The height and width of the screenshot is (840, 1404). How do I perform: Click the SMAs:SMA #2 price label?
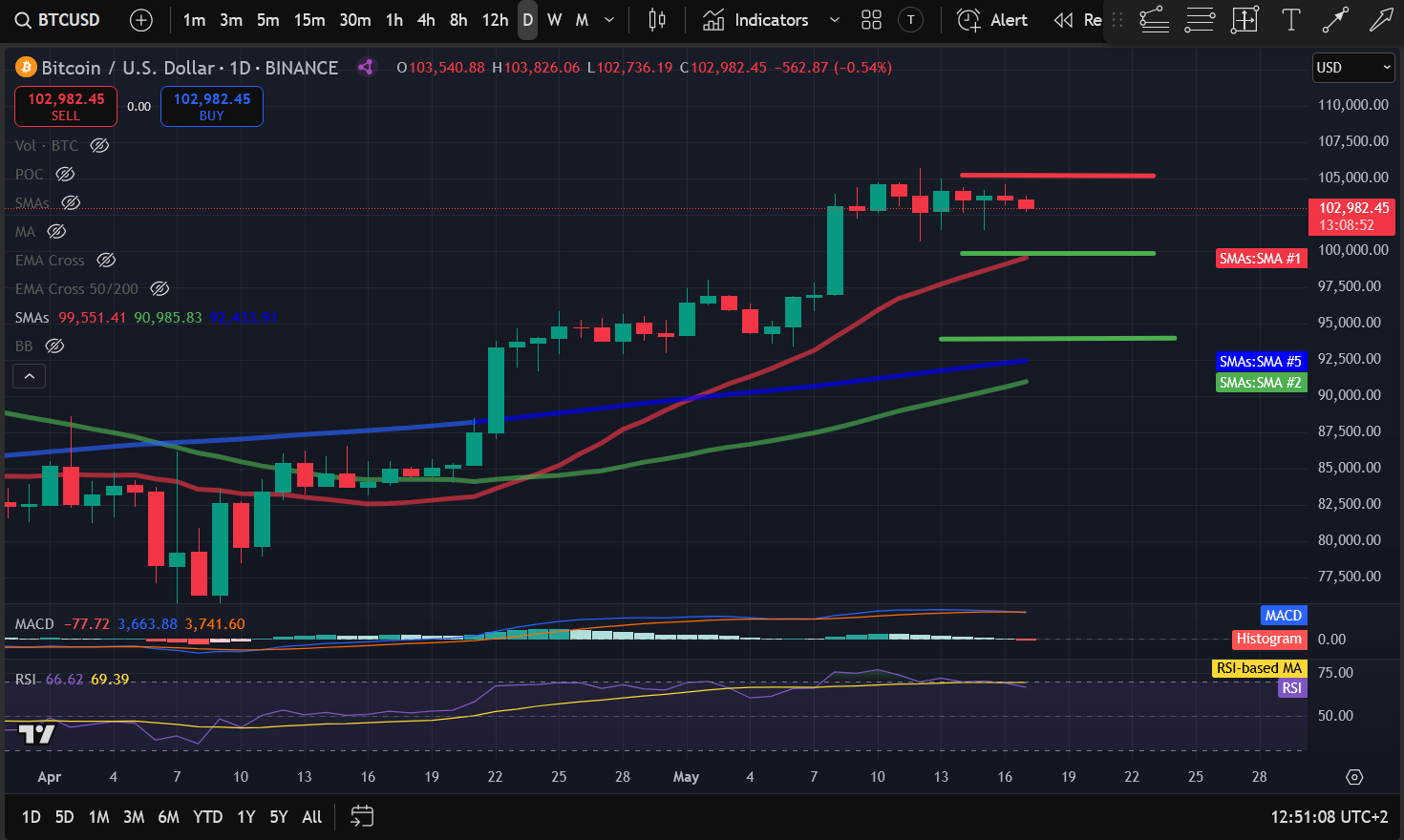(1261, 383)
